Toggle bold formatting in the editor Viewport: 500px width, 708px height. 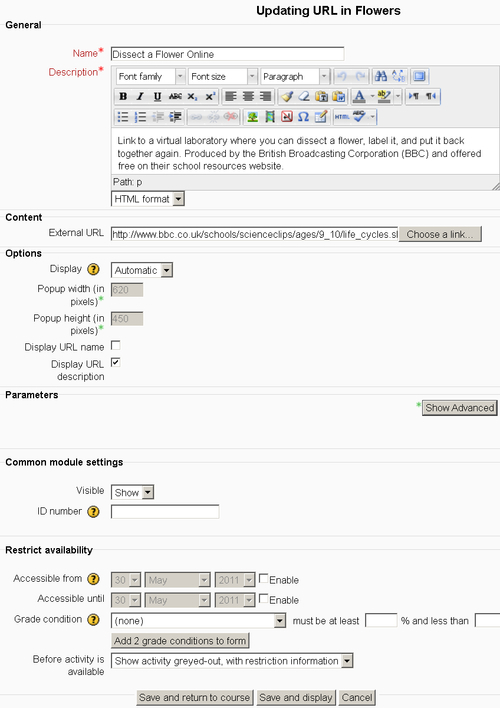tap(123, 96)
